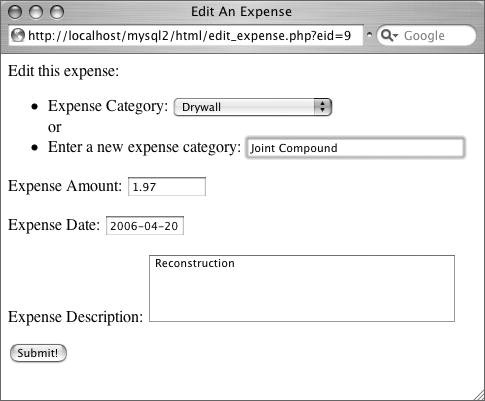
Task: Click the Expense Description textarea containing Reconstruction
Action: click(x=302, y=288)
